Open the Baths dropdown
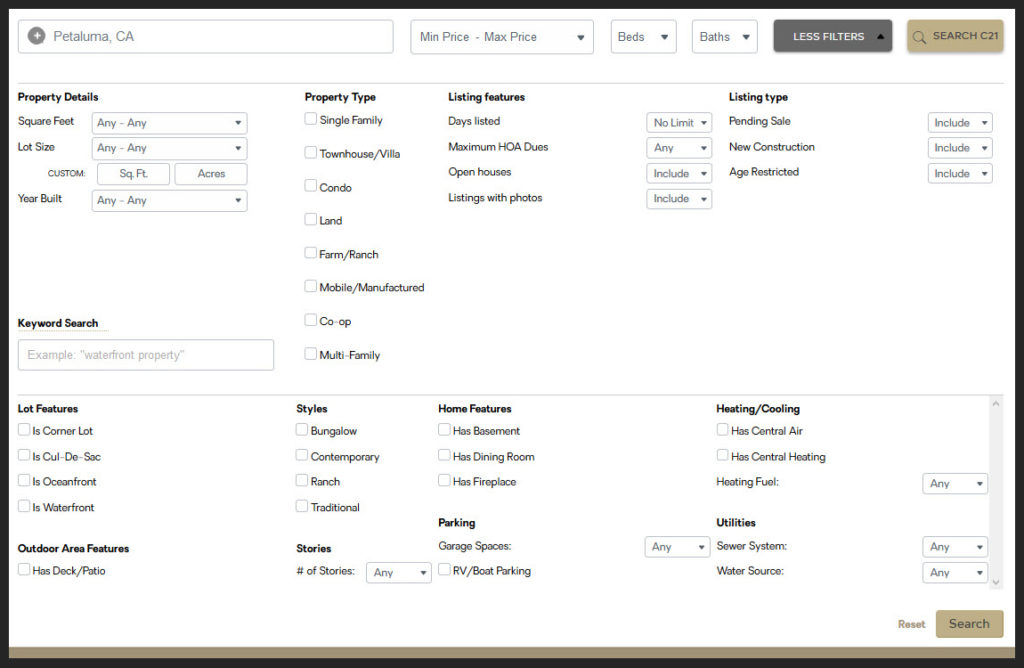Viewport: 1024px width, 668px height. pyautogui.click(x=724, y=37)
